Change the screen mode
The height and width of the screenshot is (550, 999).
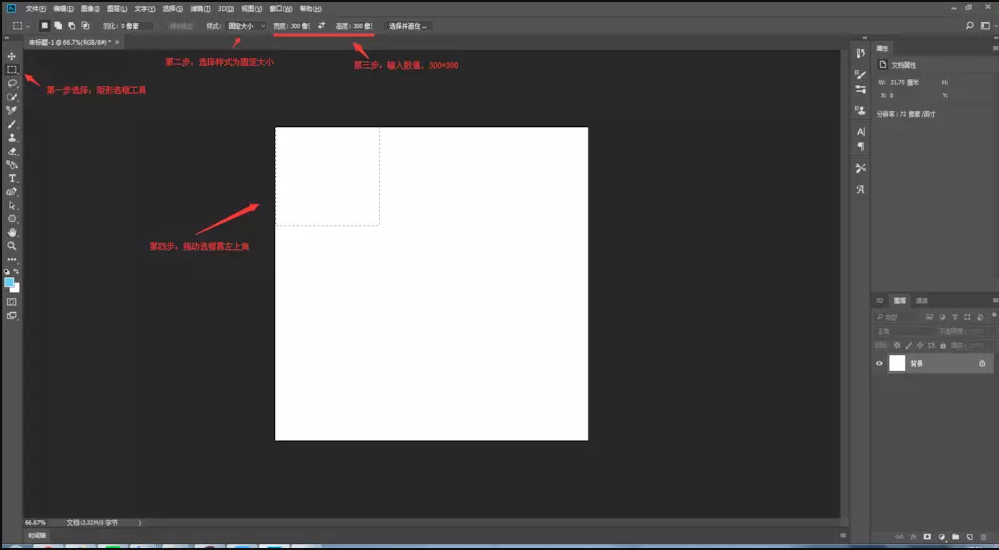click(x=11, y=315)
